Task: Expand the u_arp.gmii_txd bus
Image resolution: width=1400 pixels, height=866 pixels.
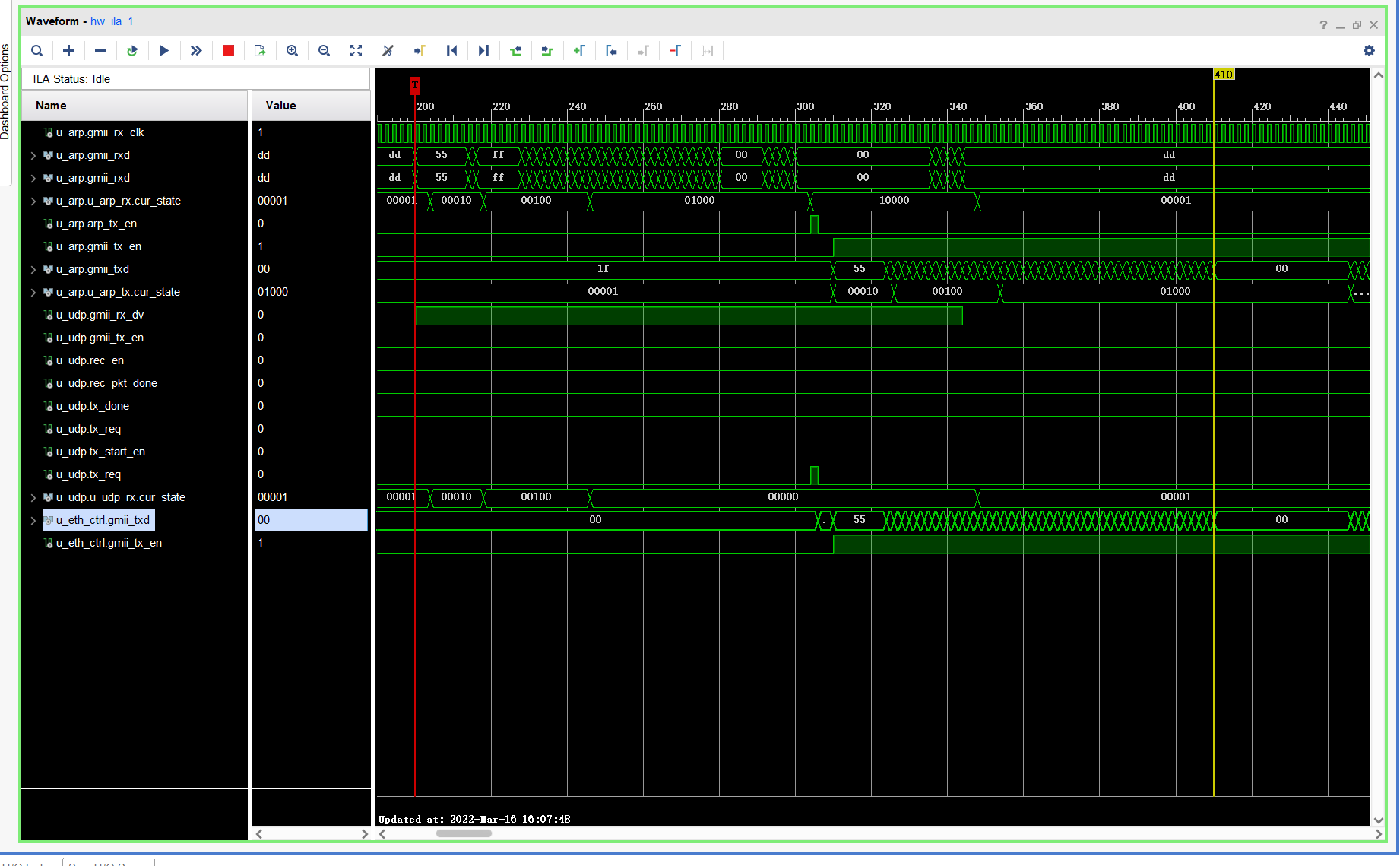Action: [33, 270]
